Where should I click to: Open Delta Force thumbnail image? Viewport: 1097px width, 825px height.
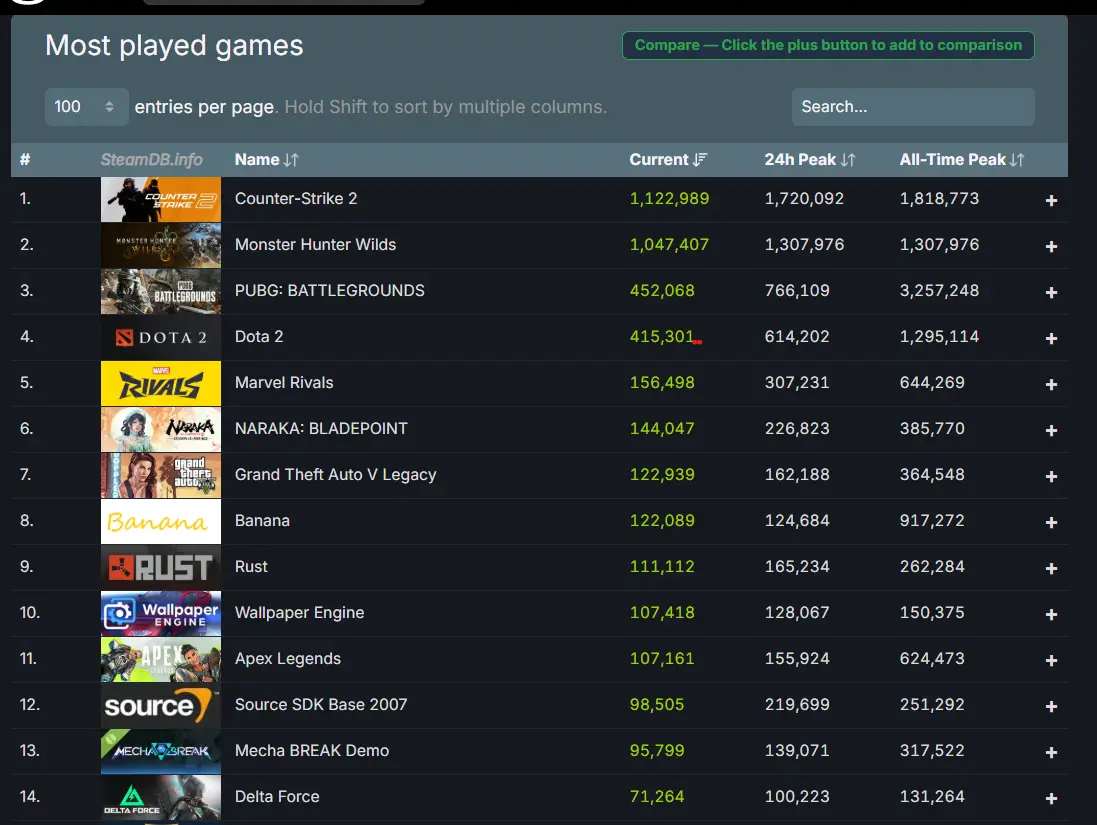[x=161, y=798]
